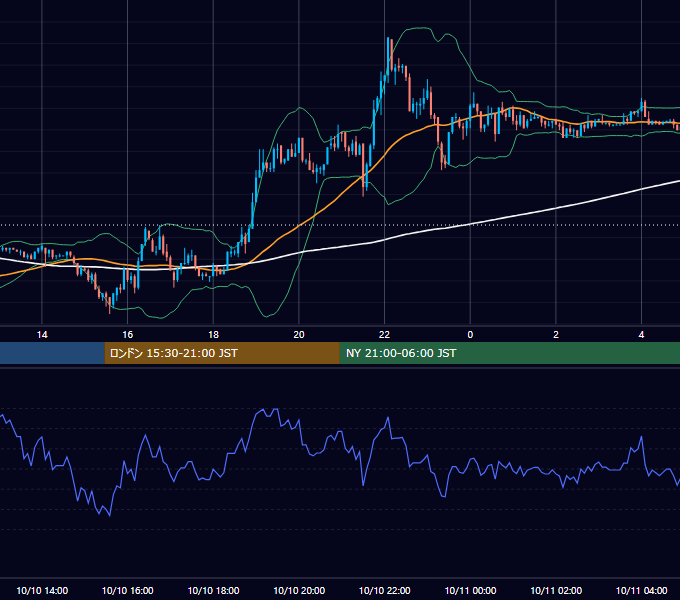Click the 2 hour label on the time axis

click(556, 335)
